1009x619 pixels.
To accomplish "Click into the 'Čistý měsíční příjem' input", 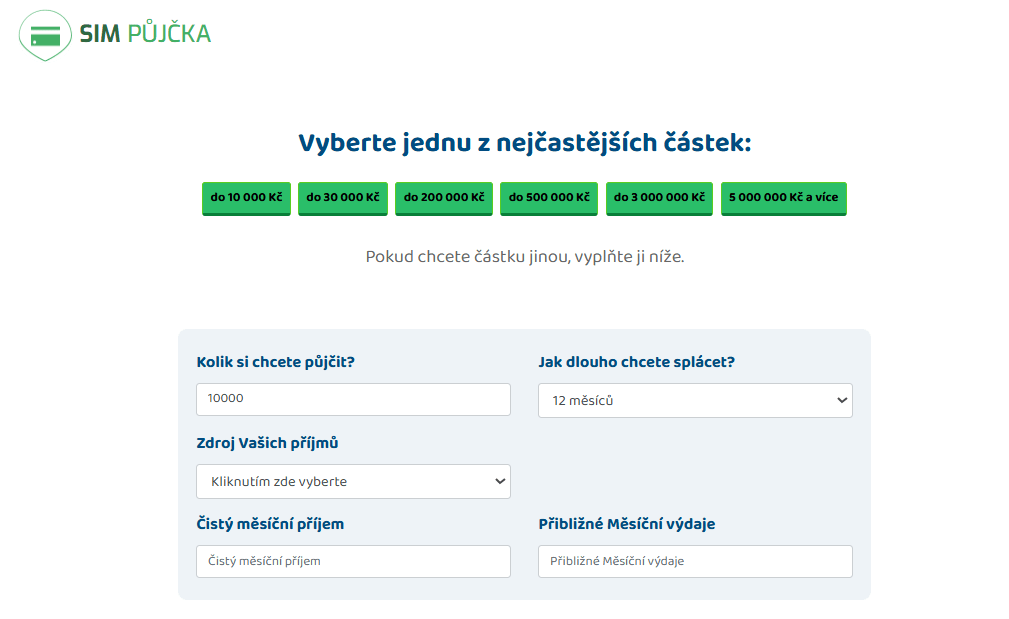I will pyautogui.click(x=353, y=561).
